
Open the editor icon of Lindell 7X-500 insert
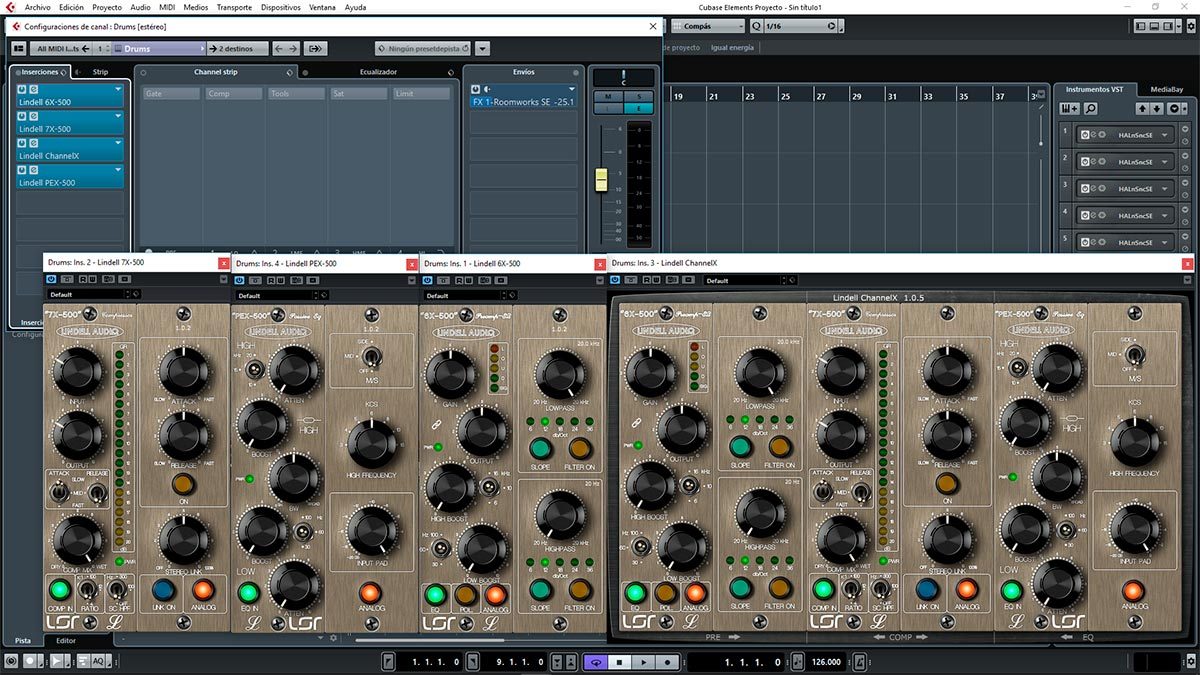point(32,117)
